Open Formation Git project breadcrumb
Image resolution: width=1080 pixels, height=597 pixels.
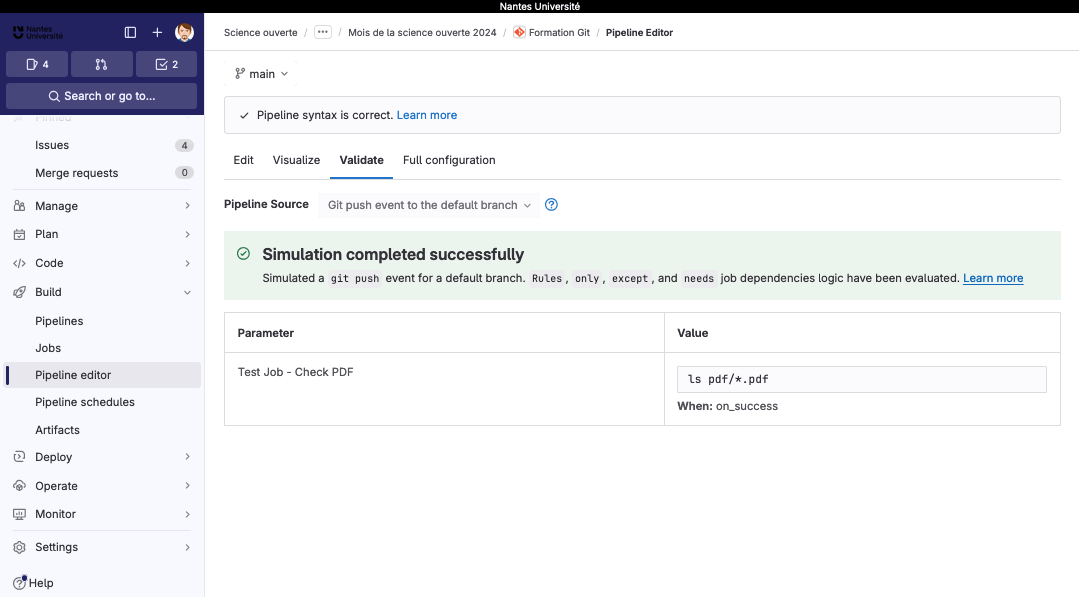(x=559, y=32)
